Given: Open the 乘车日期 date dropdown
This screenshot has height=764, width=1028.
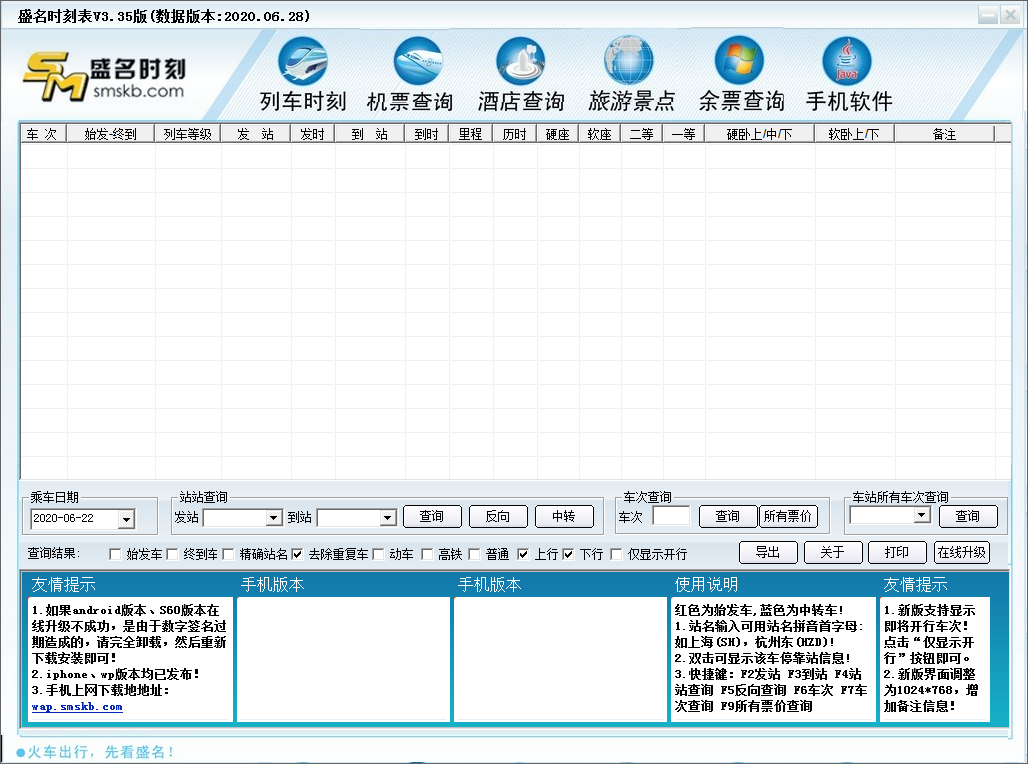Looking at the screenshot, I should click(124, 519).
